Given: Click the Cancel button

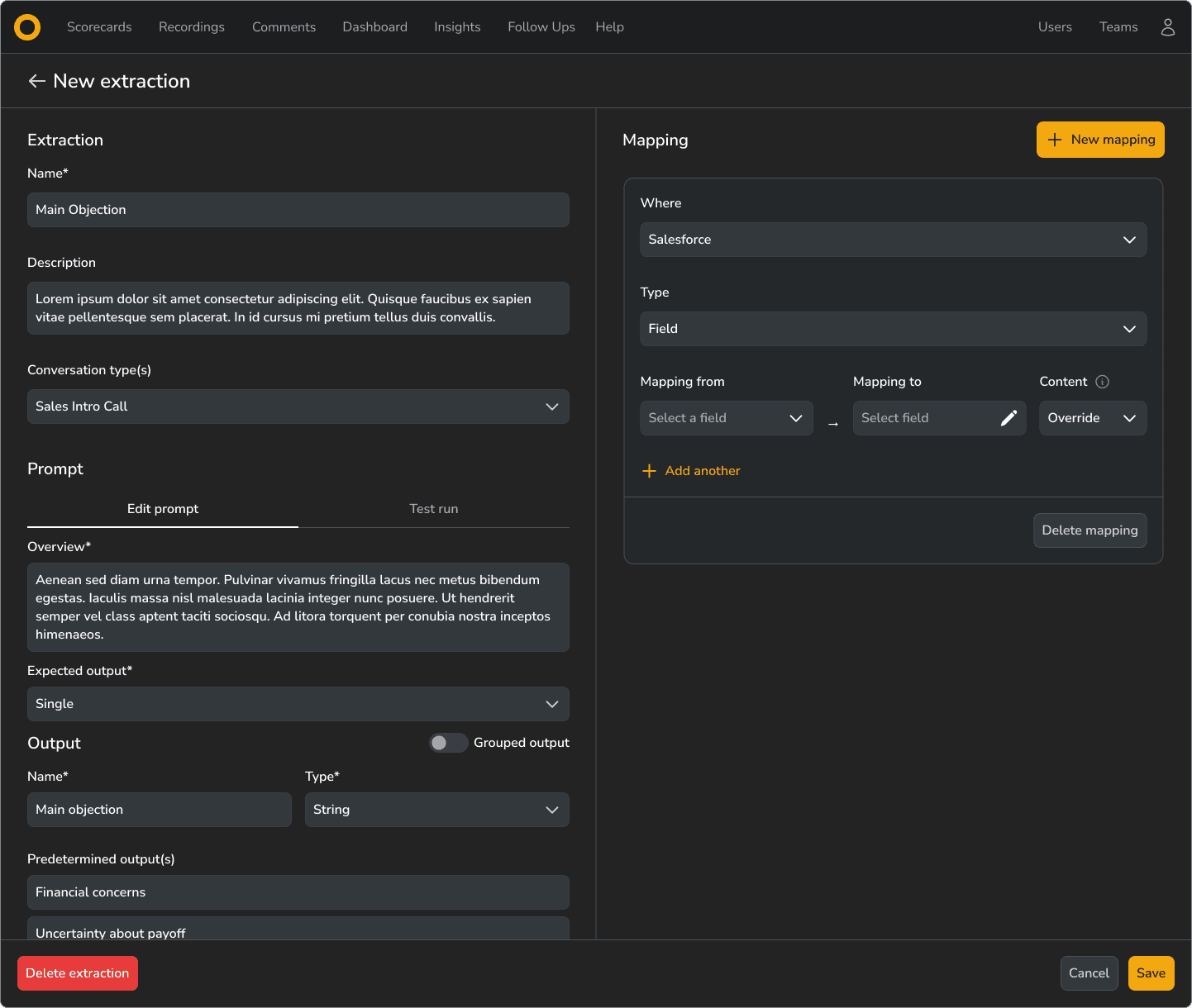Looking at the screenshot, I should pyautogui.click(x=1089, y=973).
